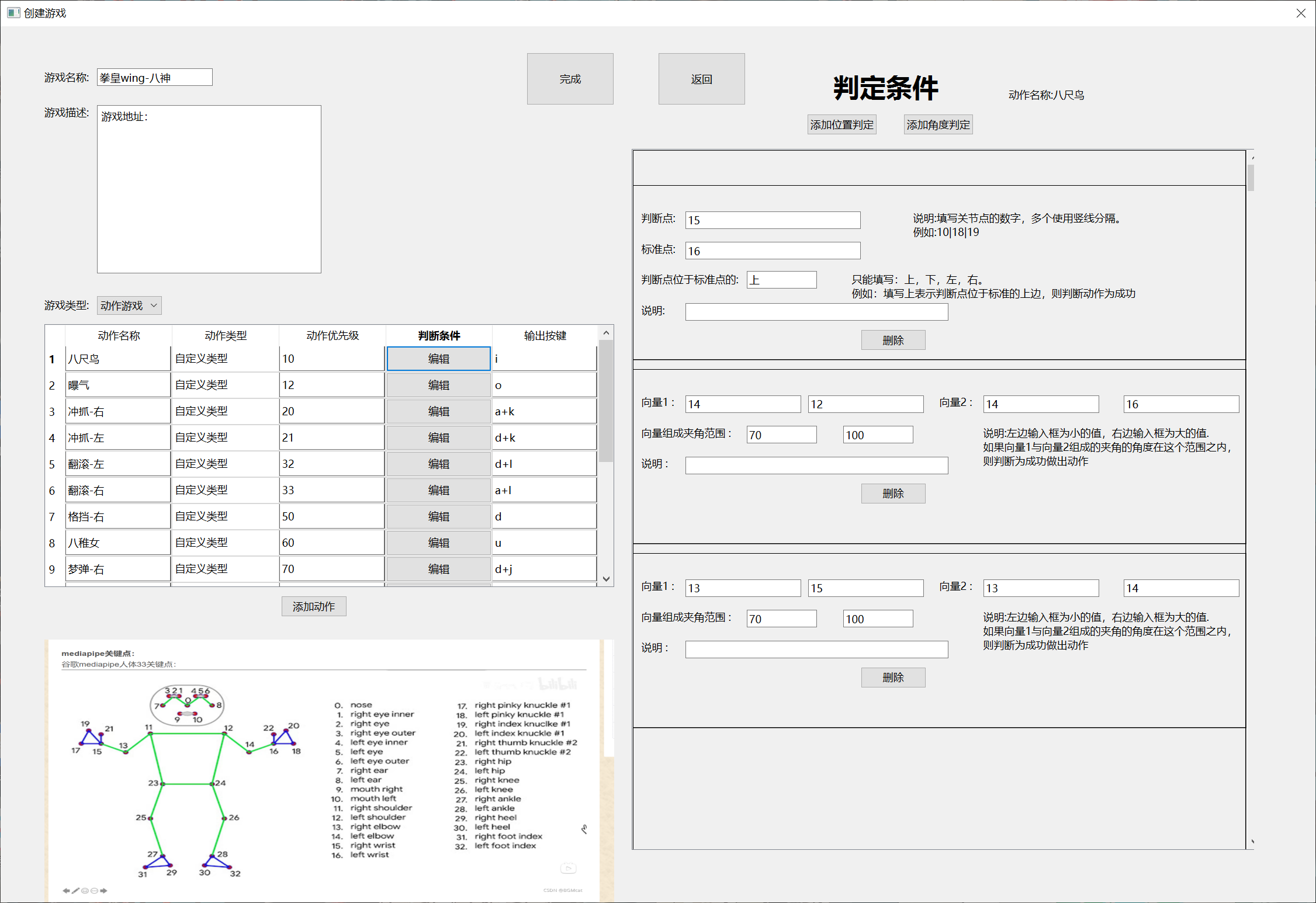Viewport: 1316px width, 903px height.
Task: Click 向量1 first field with value 13
Action: [x=743, y=588]
